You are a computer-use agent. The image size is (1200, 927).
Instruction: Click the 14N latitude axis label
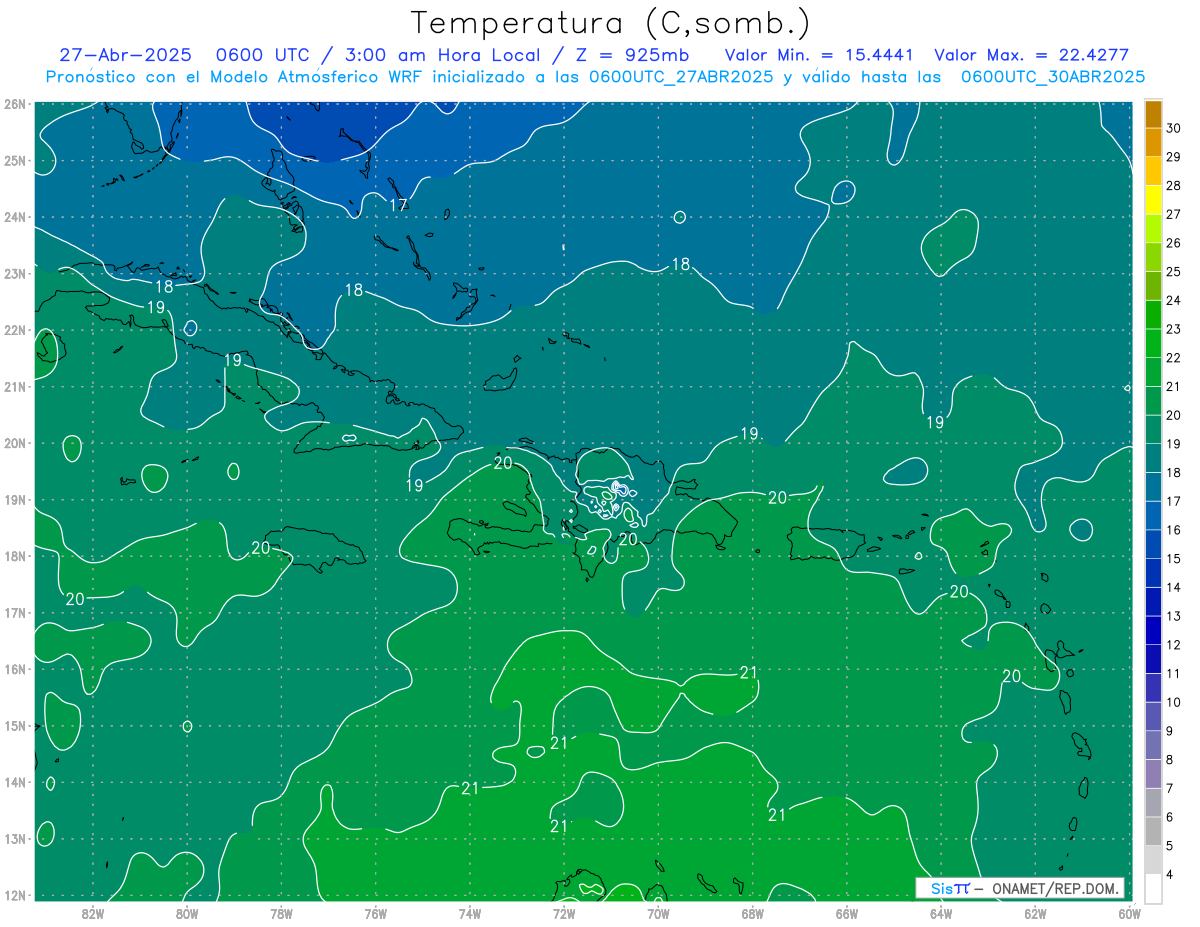point(14,782)
